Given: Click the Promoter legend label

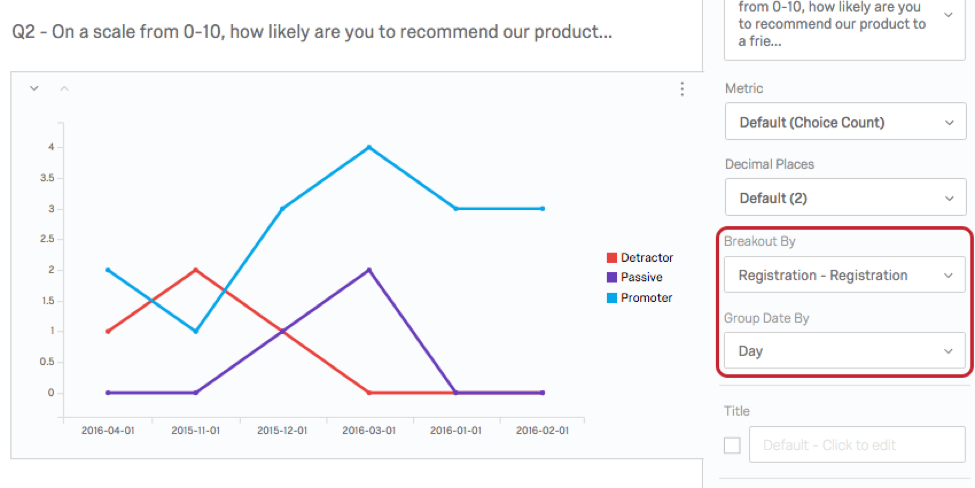Looking at the screenshot, I should (x=646, y=298).
